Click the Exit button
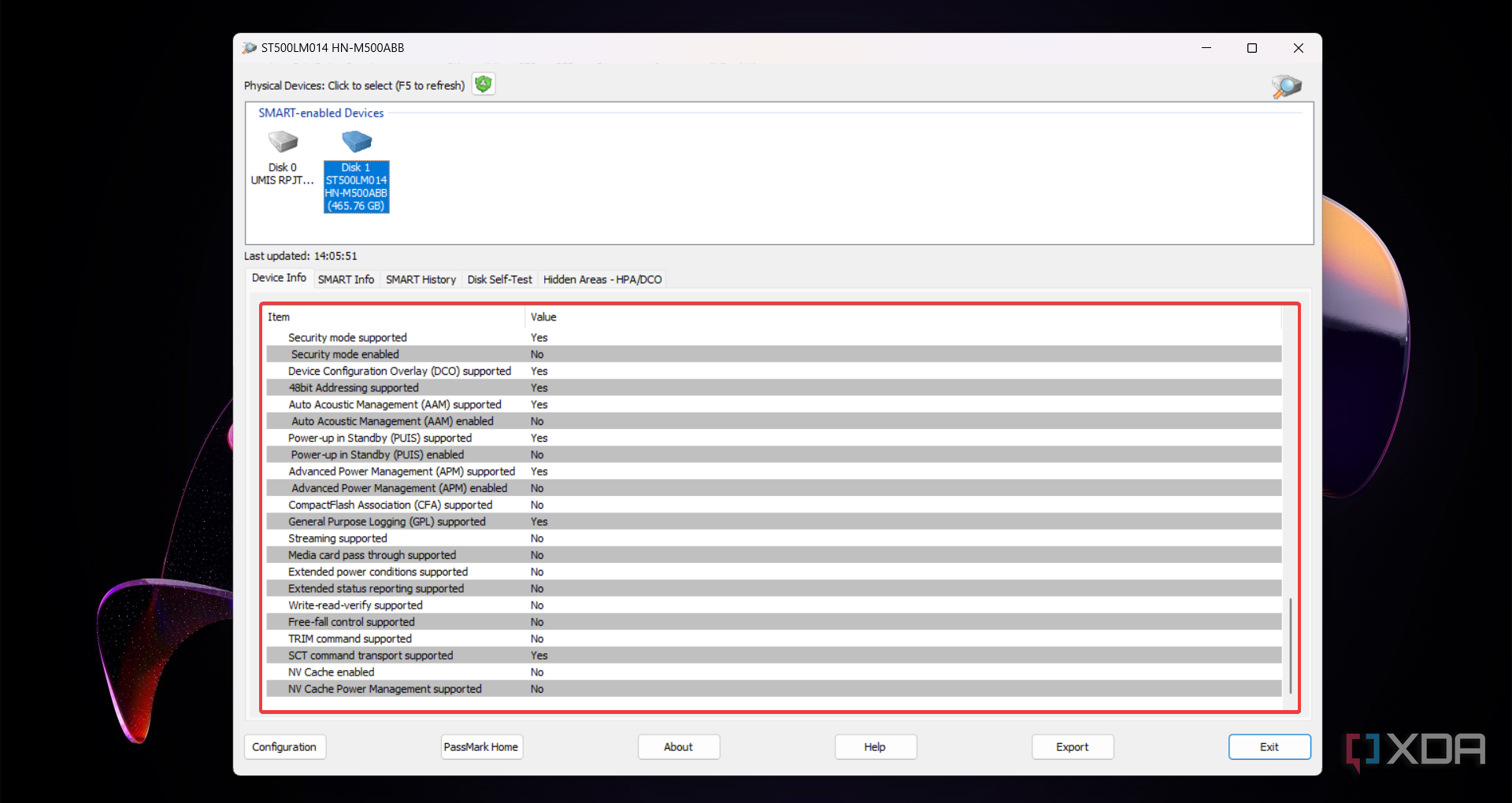 coord(1269,747)
